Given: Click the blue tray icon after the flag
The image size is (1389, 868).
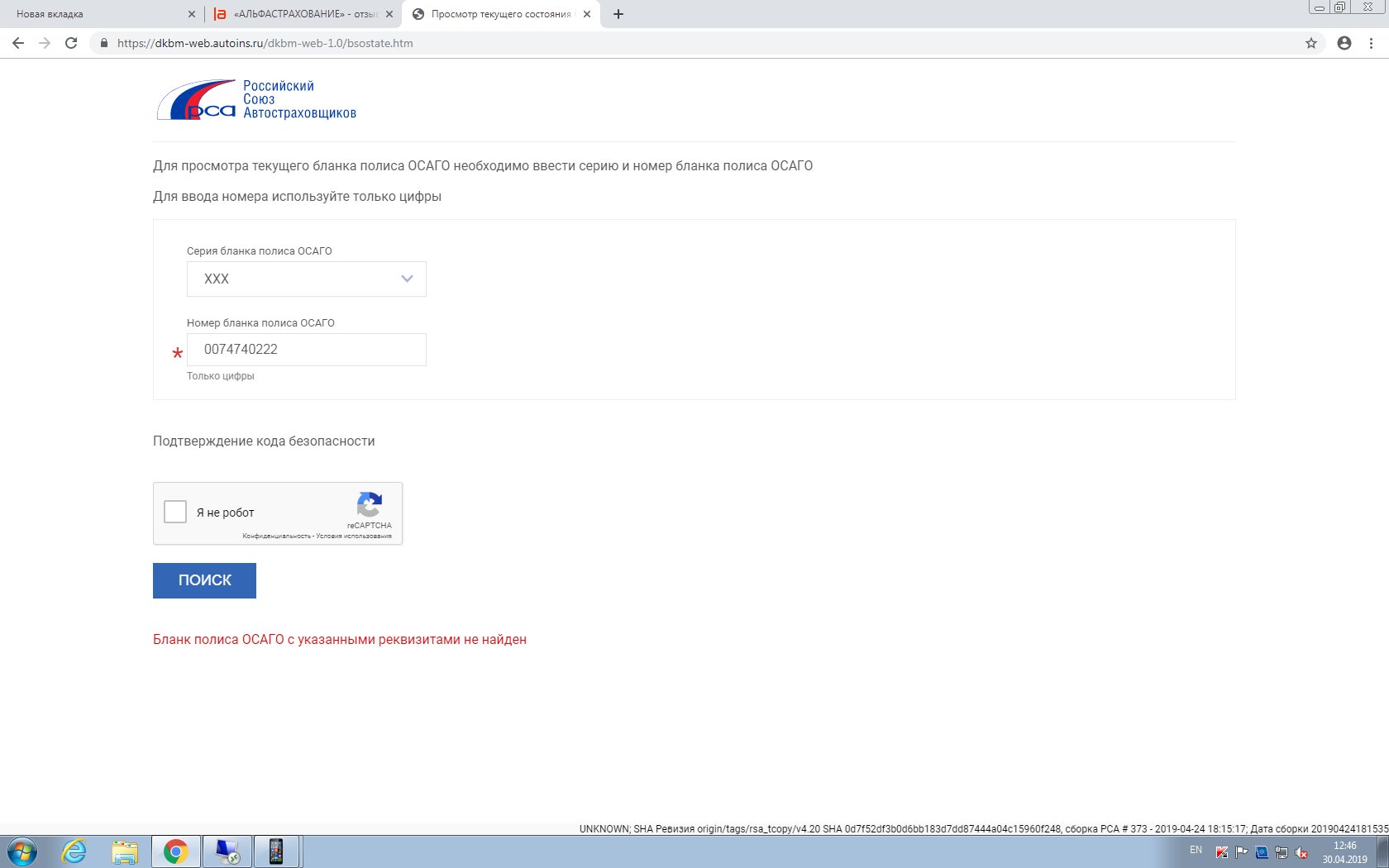Looking at the screenshot, I should [1262, 852].
